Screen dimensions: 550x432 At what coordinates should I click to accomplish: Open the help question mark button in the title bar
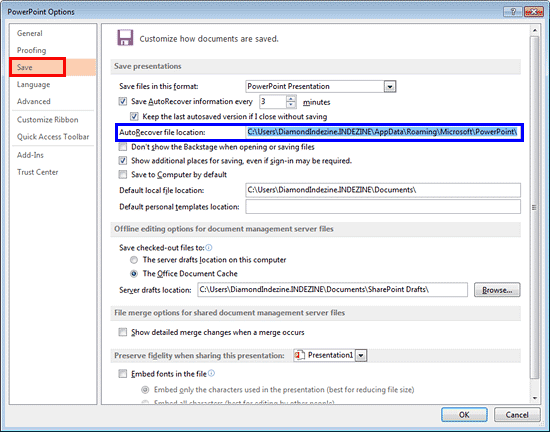tap(512, 12)
